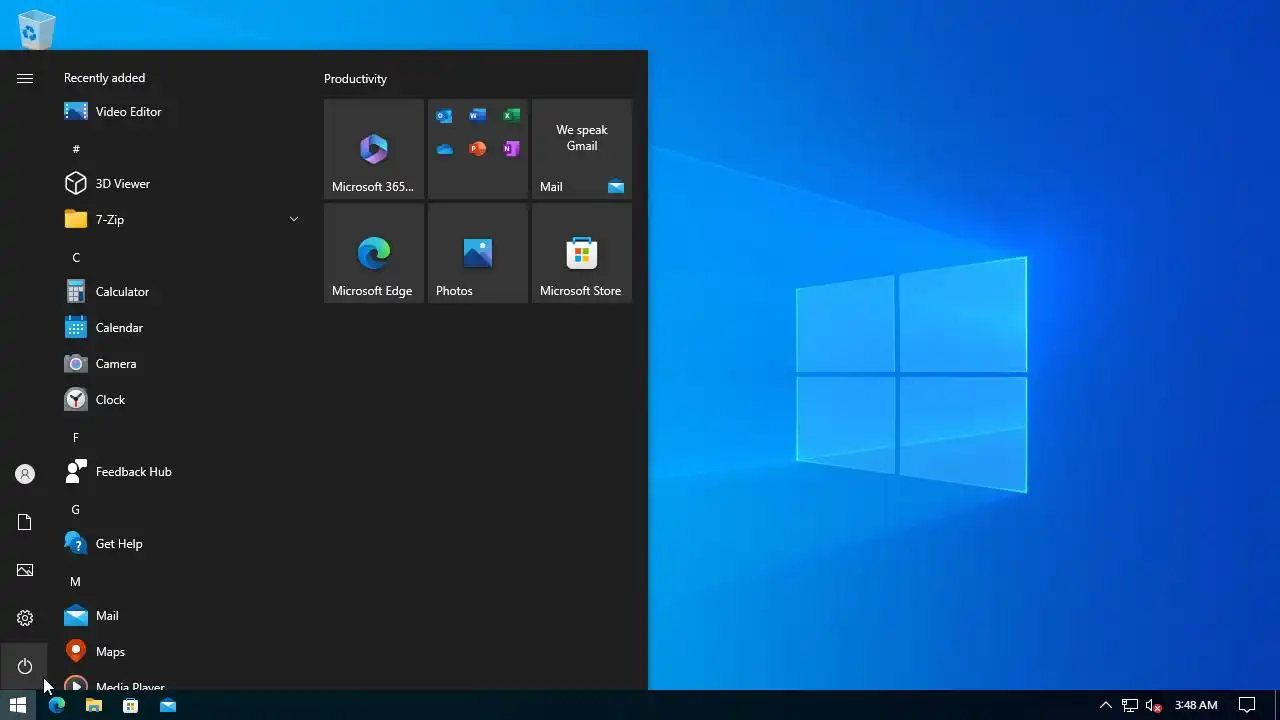This screenshot has width=1280, height=720.
Task: Open Mail from taskbar
Action: click(168, 705)
